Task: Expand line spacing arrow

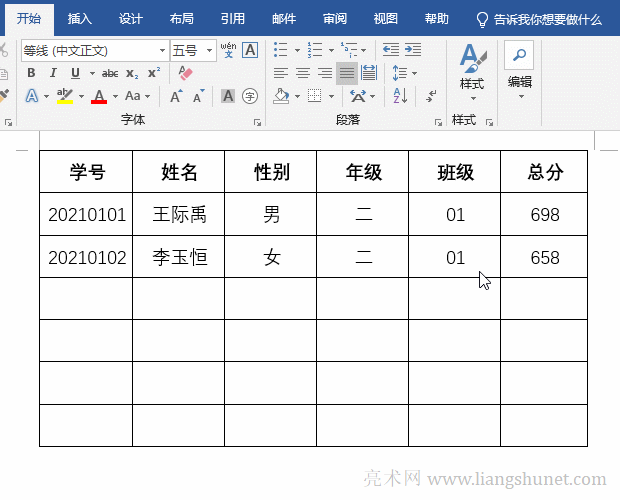Action: pyautogui.click(x=414, y=74)
